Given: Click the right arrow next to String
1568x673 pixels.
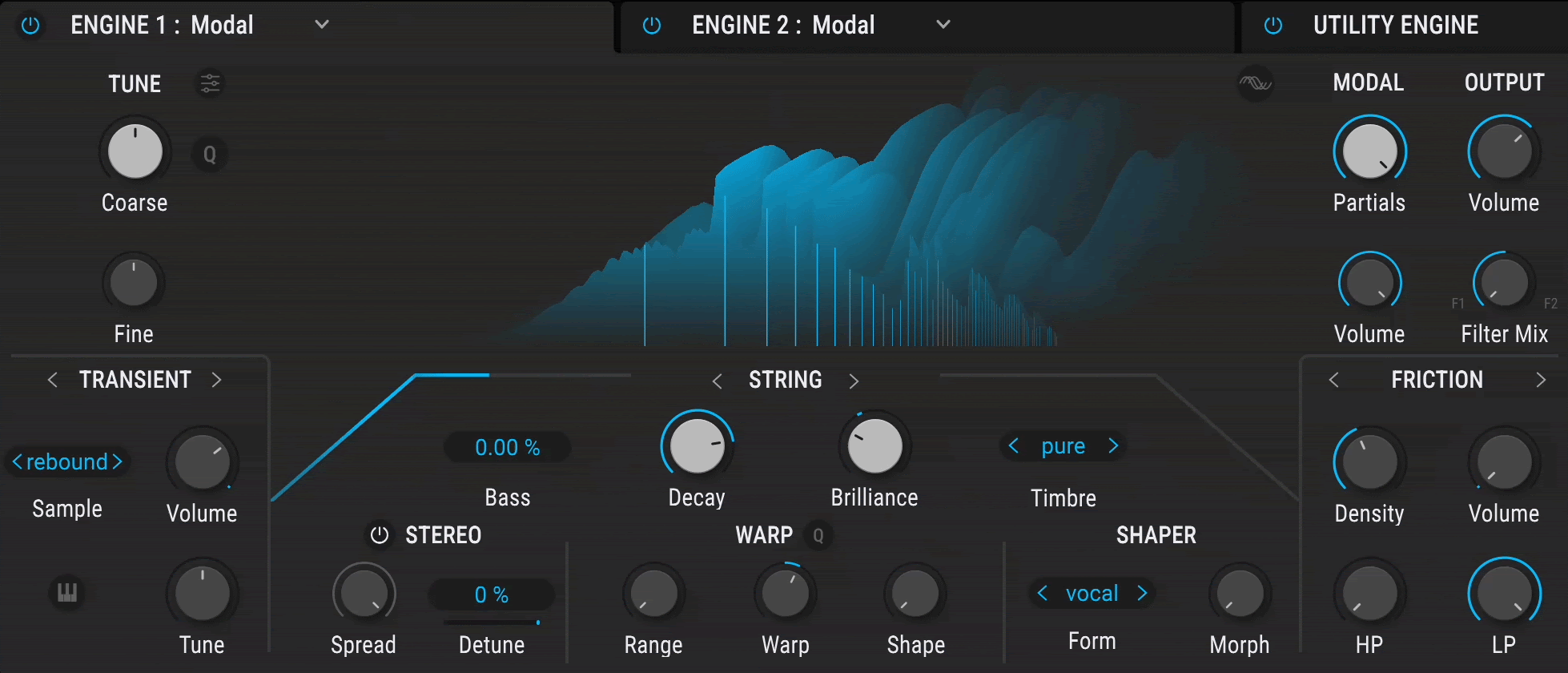Looking at the screenshot, I should tap(854, 381).
